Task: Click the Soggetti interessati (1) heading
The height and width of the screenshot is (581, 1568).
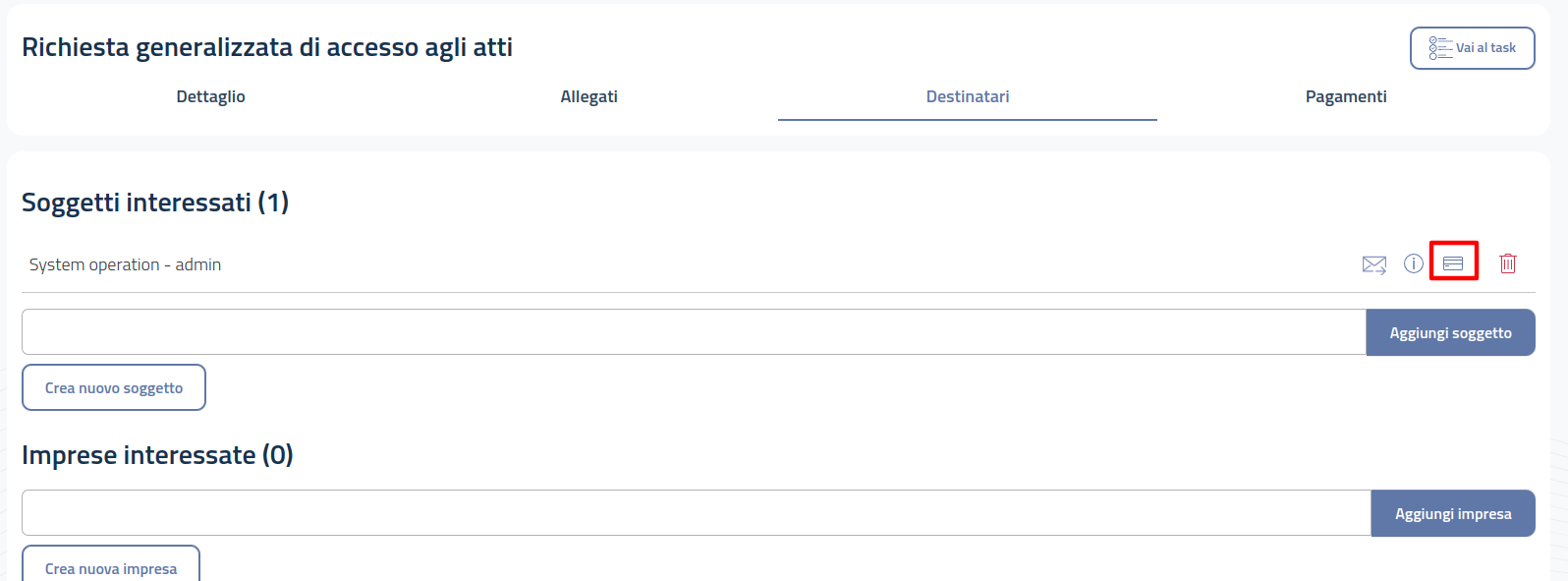Action: click(155, 203)
